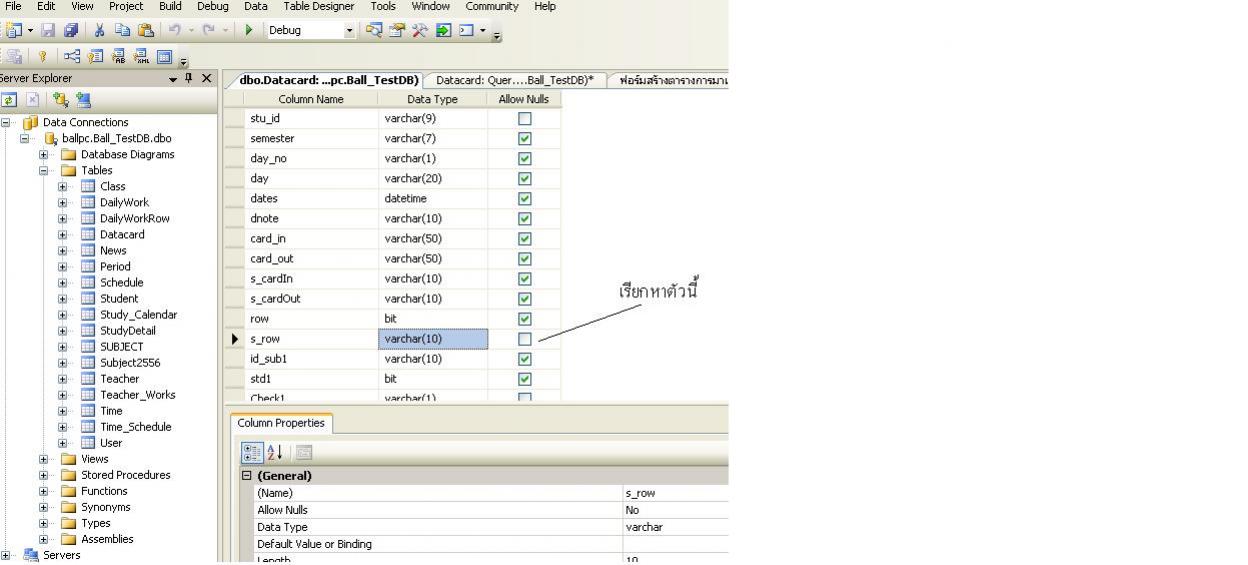Click the Start Debugging green arrow
Image resolution: width=1248 pixels, height=565 pixels.
tap(249, 30)
